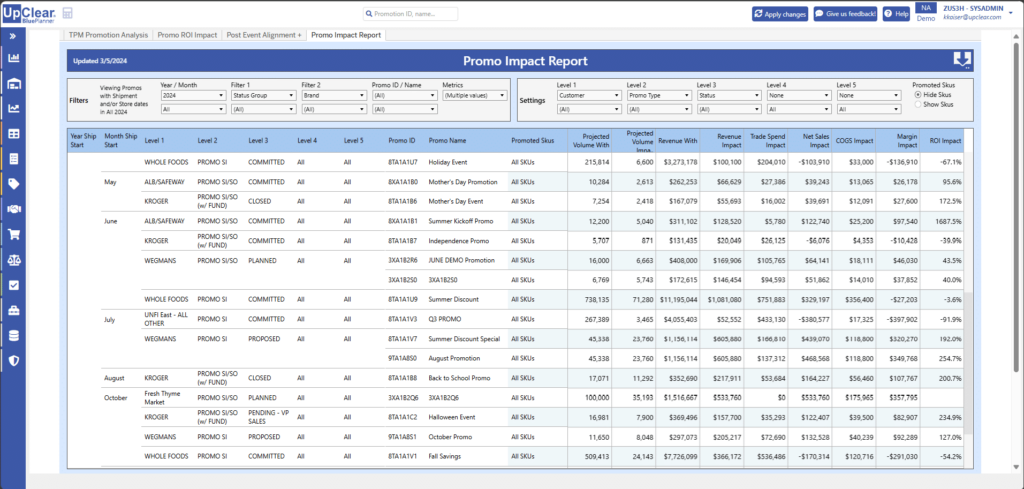
Task: Open the toolbox icon in sidebar
Action: pos(13,310)
